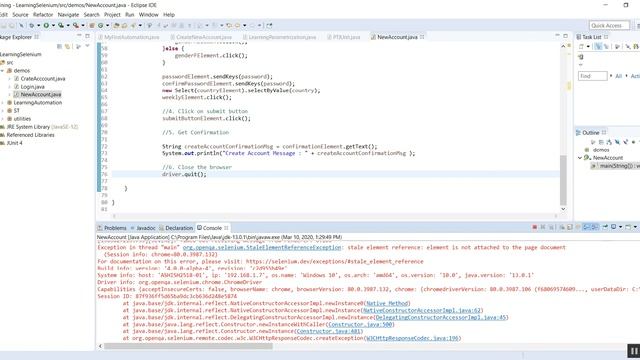640x360 pixels.
Task: Click the Console horizontal scrollbar thumb
Action: click(188, 346)
